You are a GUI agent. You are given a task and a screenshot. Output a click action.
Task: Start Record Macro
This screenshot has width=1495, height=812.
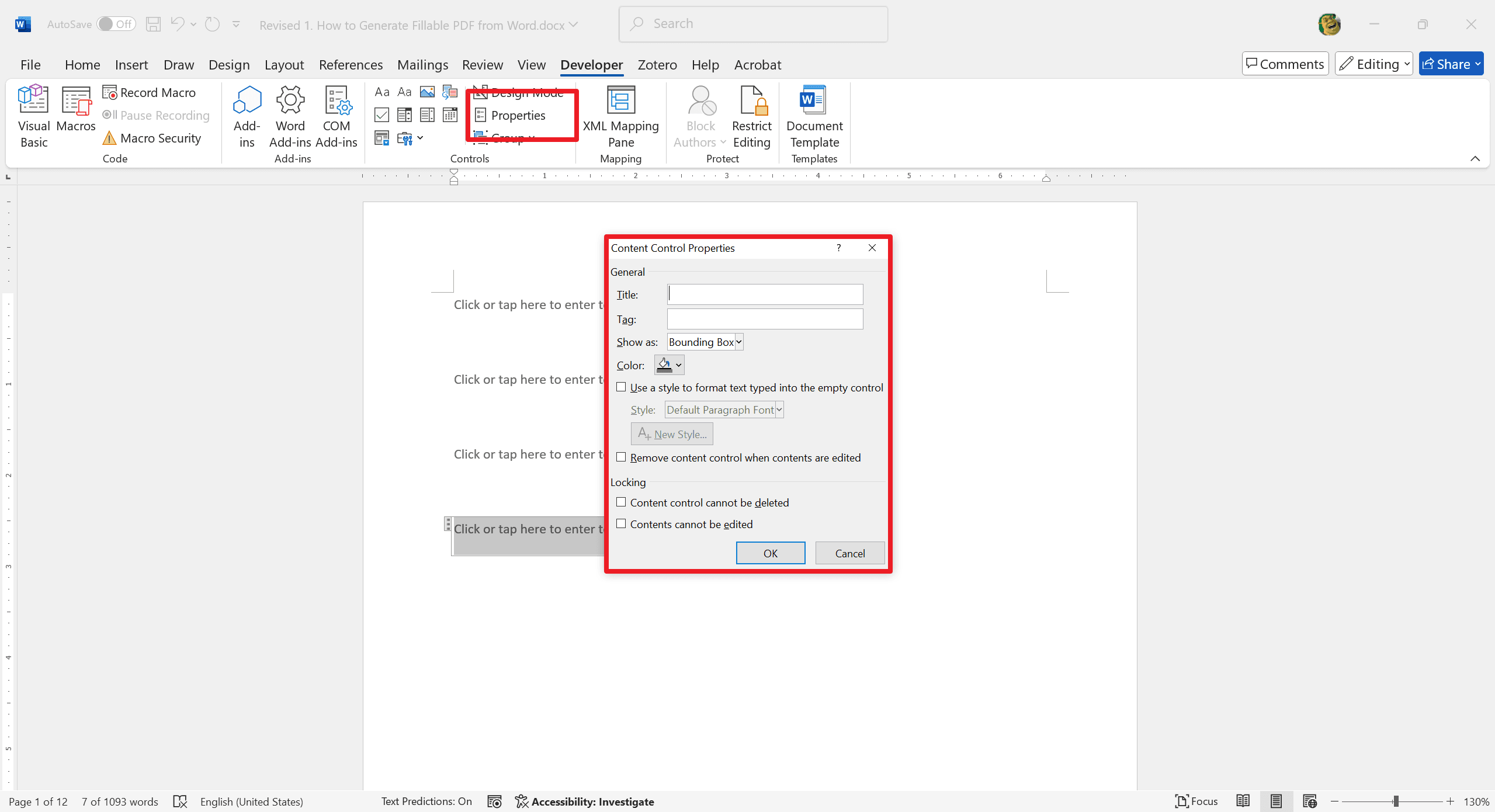coord(150,92)
